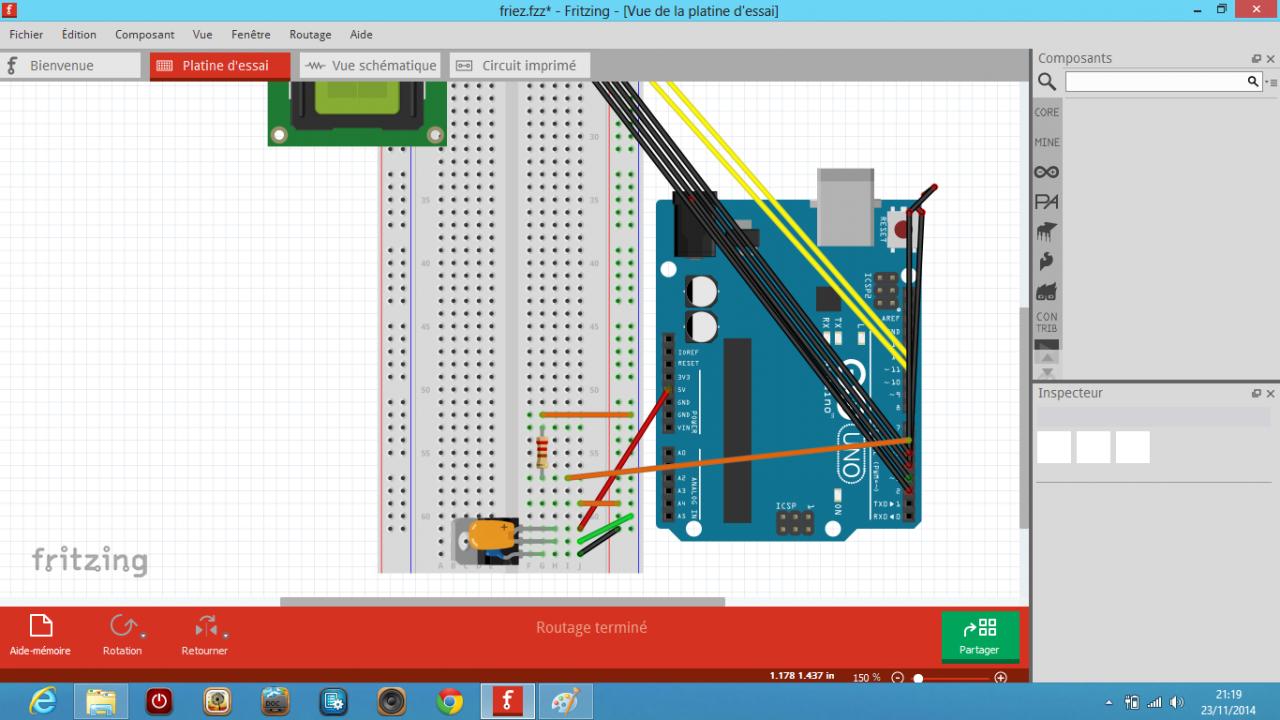This screenshot has width=1280, height=720.
Task: Open the Rotation dropdown arrow
Action: 144,634
